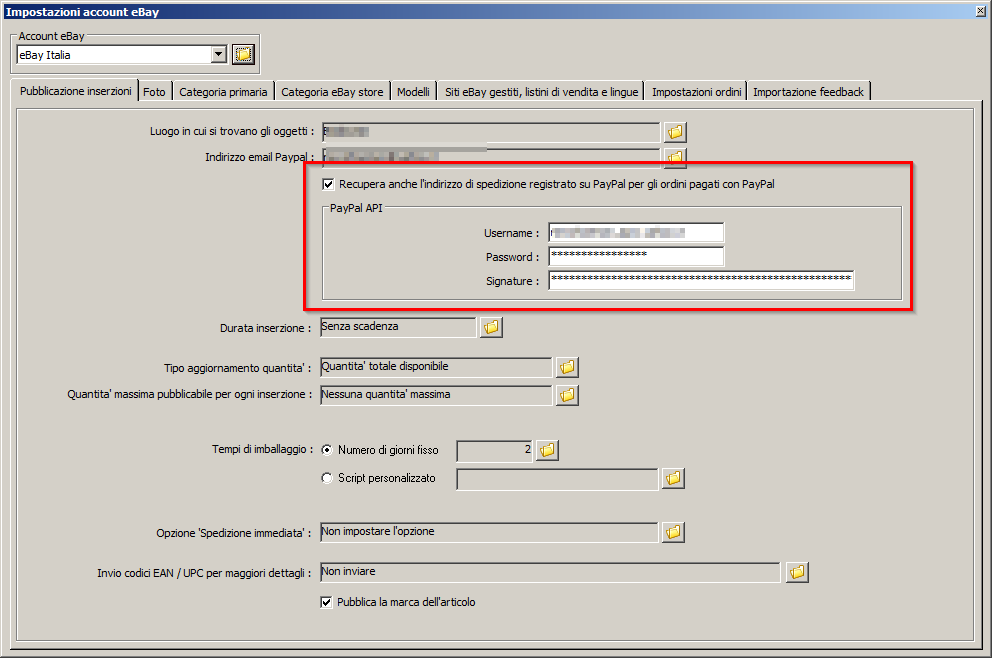Image resolution: width=992 pixels, height=658 pixels.
Task: Click the Non impostare l'opzione field
Action: tap(489, 532)
